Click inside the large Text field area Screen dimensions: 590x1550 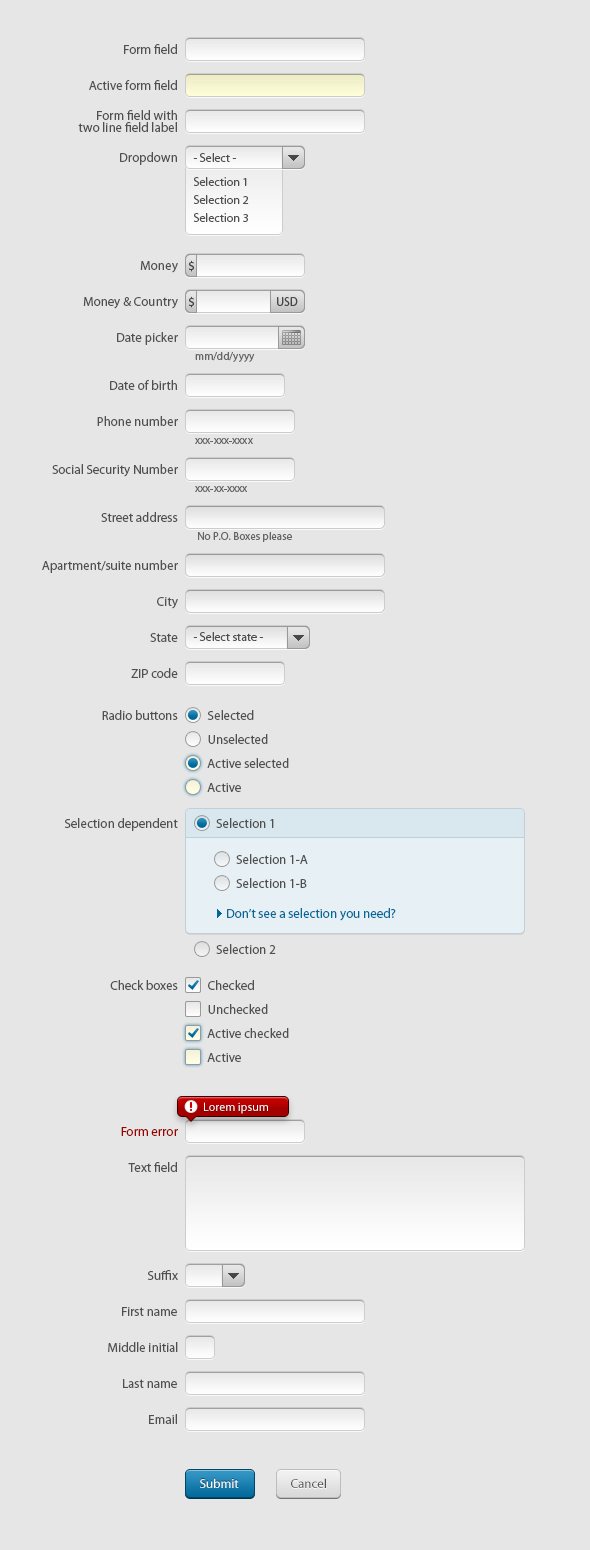coord(355,1203)
